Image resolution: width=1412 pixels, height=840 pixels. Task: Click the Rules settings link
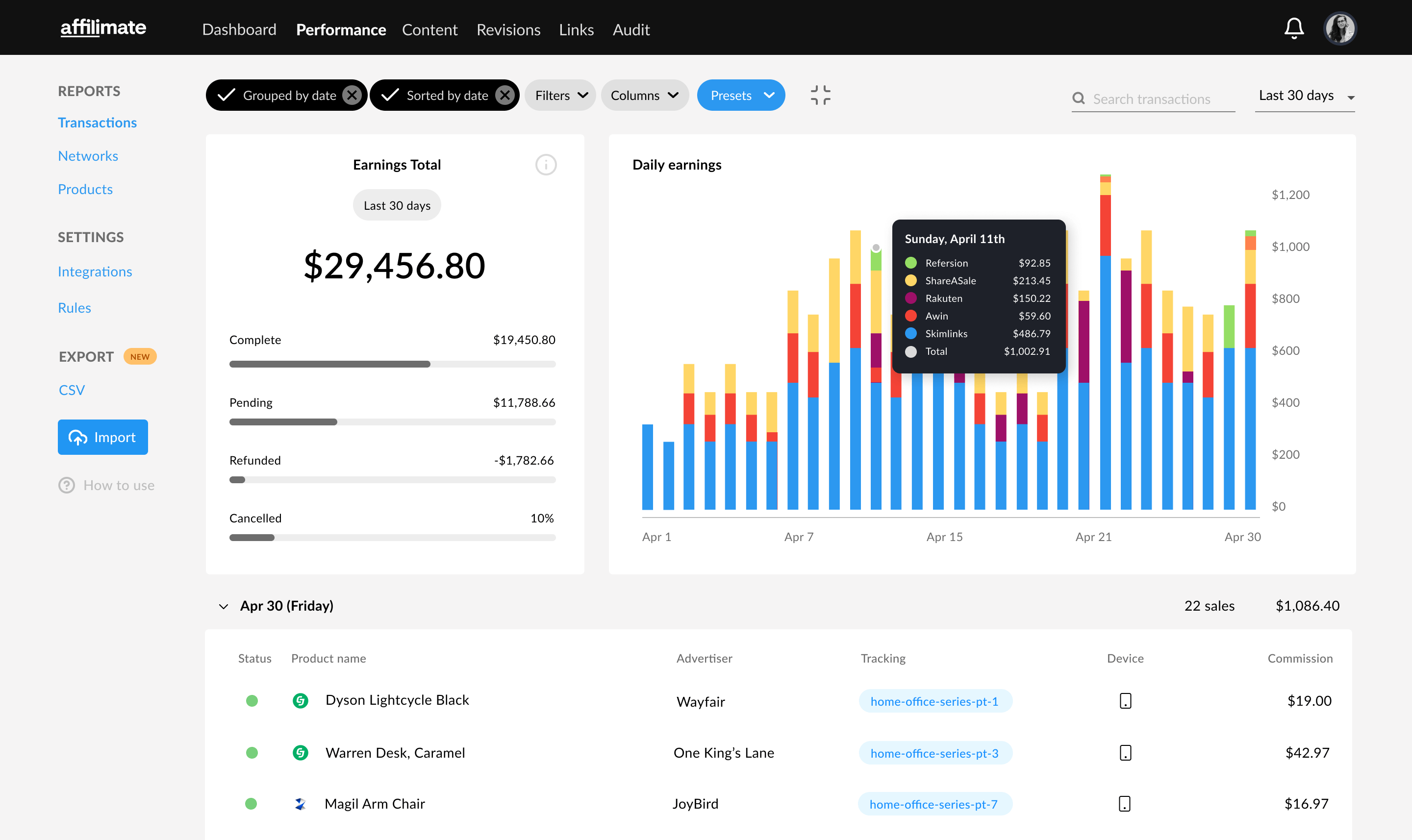(74, 306)
